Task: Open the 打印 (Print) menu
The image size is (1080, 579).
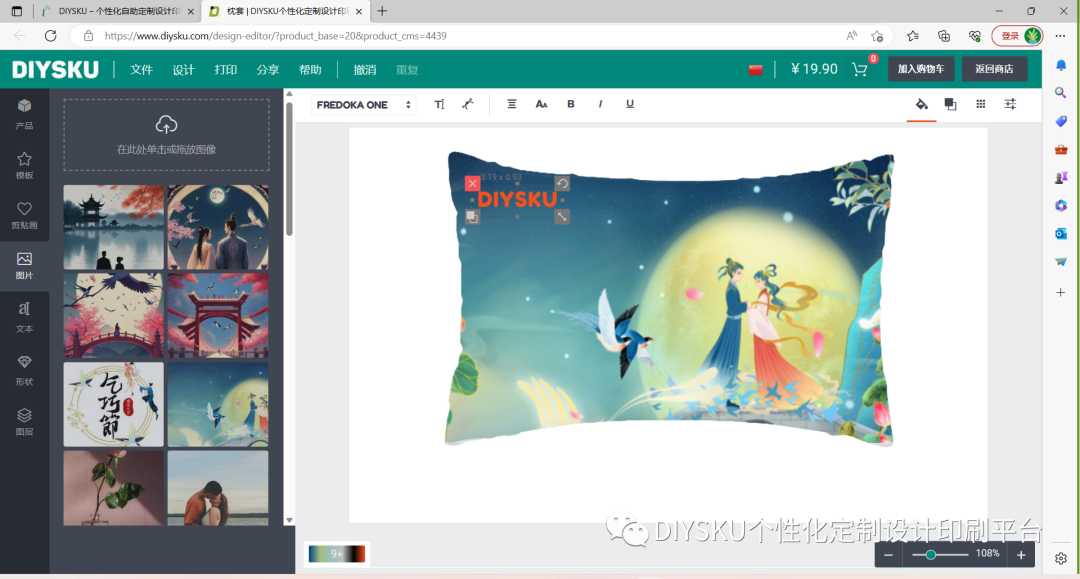Action: tap(225, 70)
